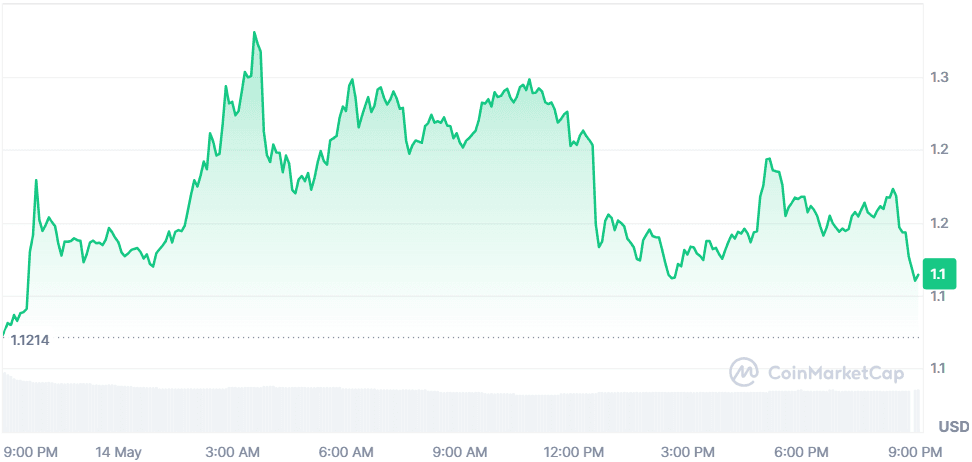Click the 12:00 PM time label
Image resolution: width=972 pixels, height=462 pixels.
point(578,452)
